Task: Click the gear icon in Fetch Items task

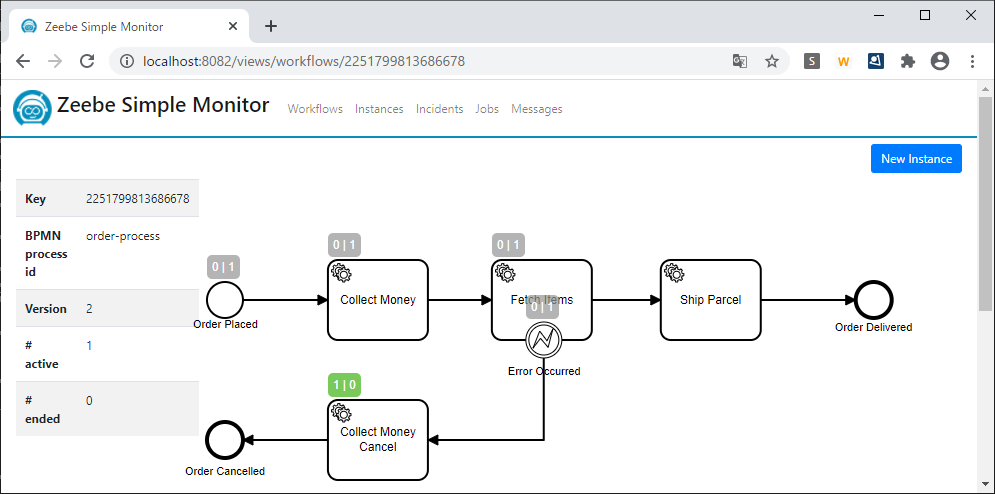Action: 505,273
